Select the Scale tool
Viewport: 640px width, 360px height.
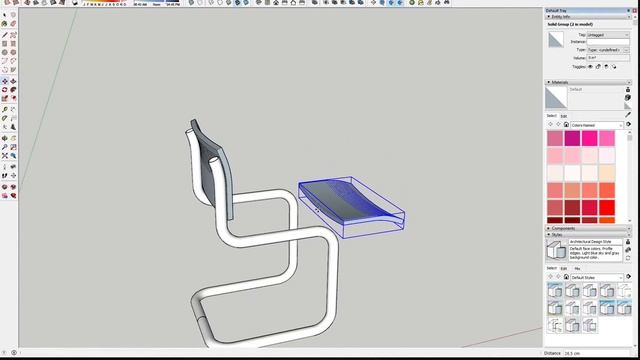click(4, 98)
